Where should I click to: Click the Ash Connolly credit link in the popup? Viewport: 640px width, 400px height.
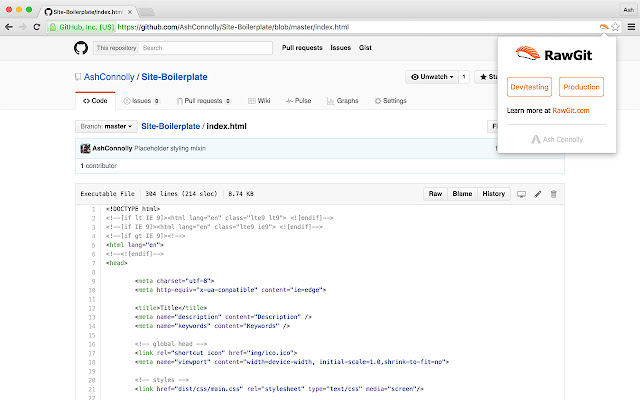557,140
